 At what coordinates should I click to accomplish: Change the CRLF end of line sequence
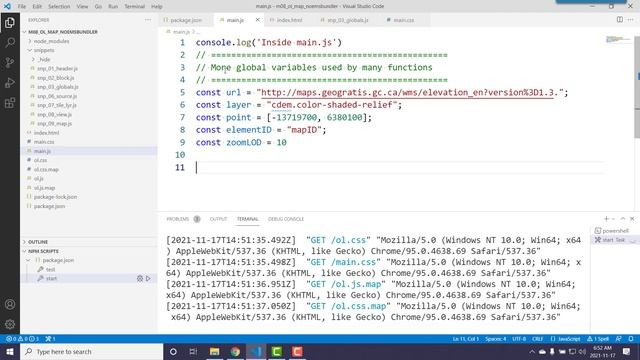(538, 339)
